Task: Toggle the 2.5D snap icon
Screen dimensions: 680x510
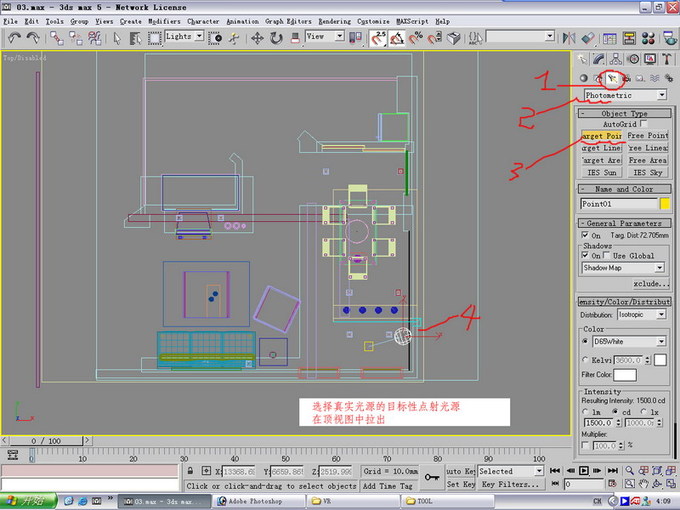Action: pyautogui.click(x=378, y=37)
